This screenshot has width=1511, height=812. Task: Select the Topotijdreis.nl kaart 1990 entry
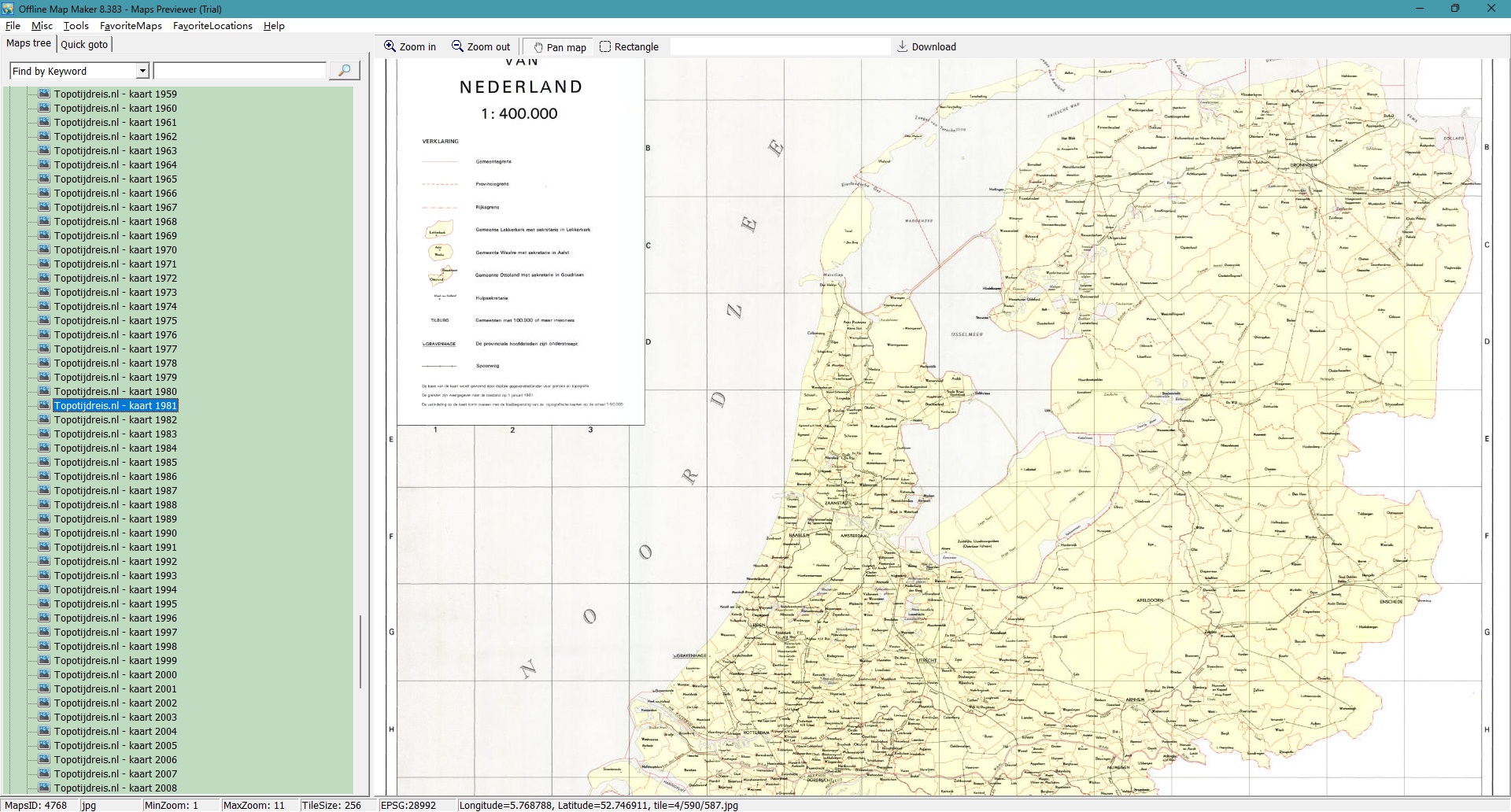115,533
